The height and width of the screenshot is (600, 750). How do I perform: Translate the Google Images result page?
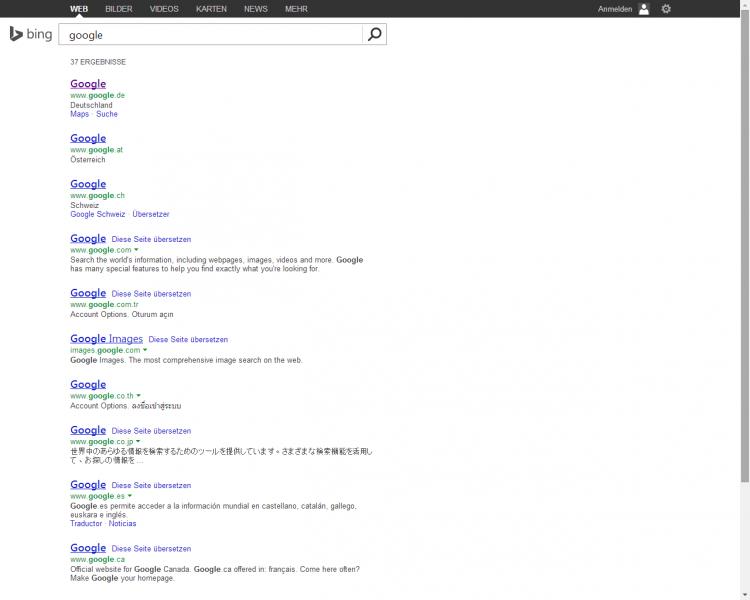point(188,339)
